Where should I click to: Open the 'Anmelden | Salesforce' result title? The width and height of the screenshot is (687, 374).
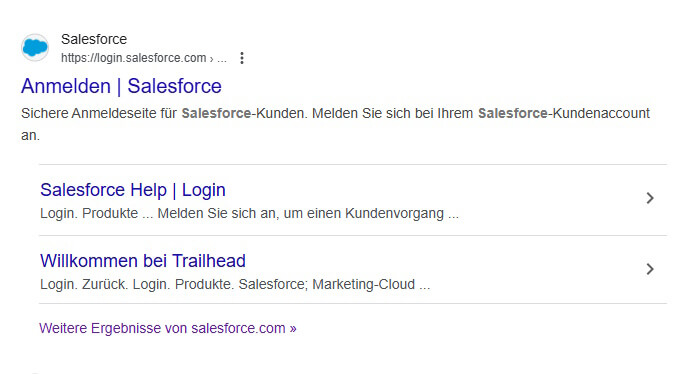121,86
